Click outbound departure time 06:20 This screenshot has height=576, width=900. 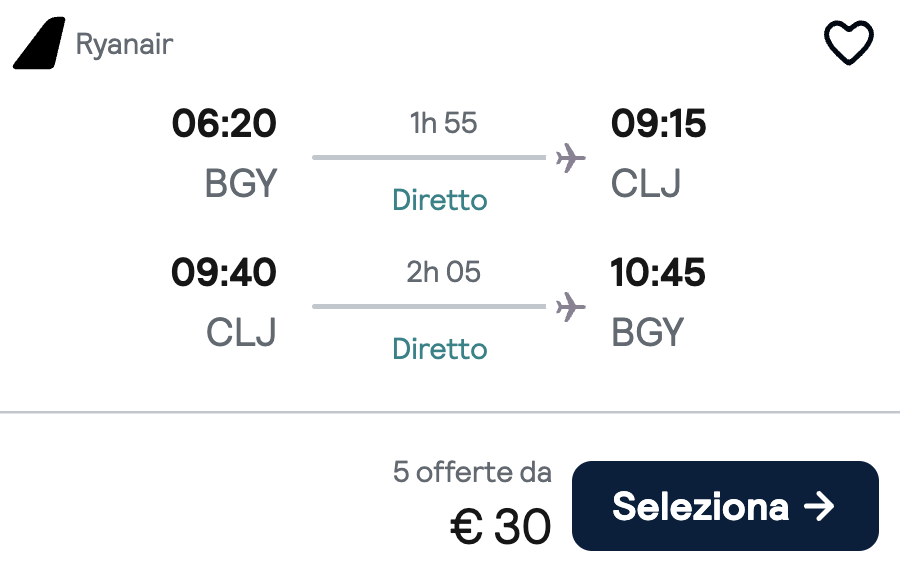[224, 123]
